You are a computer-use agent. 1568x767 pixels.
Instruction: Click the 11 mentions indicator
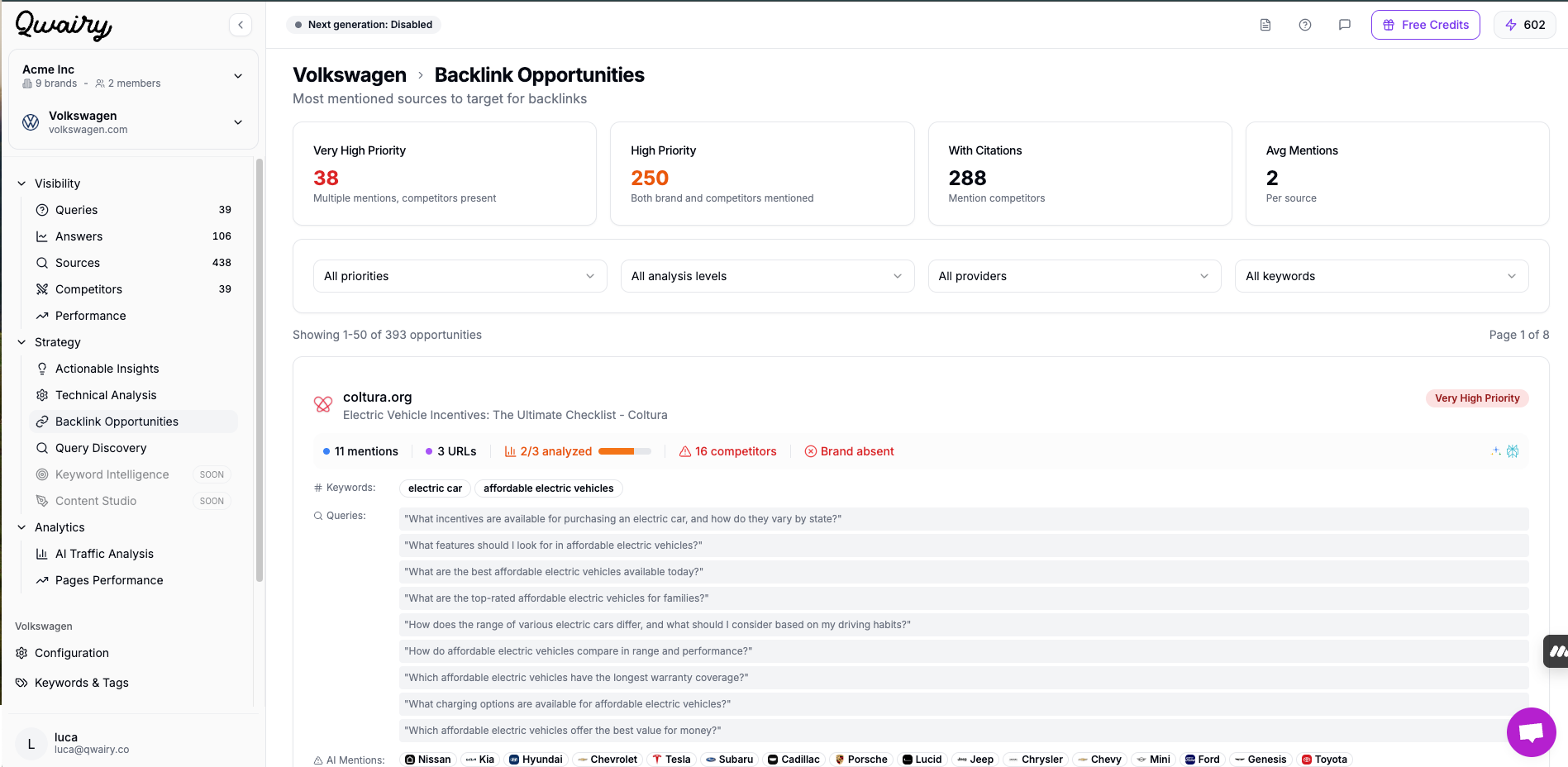360,451
